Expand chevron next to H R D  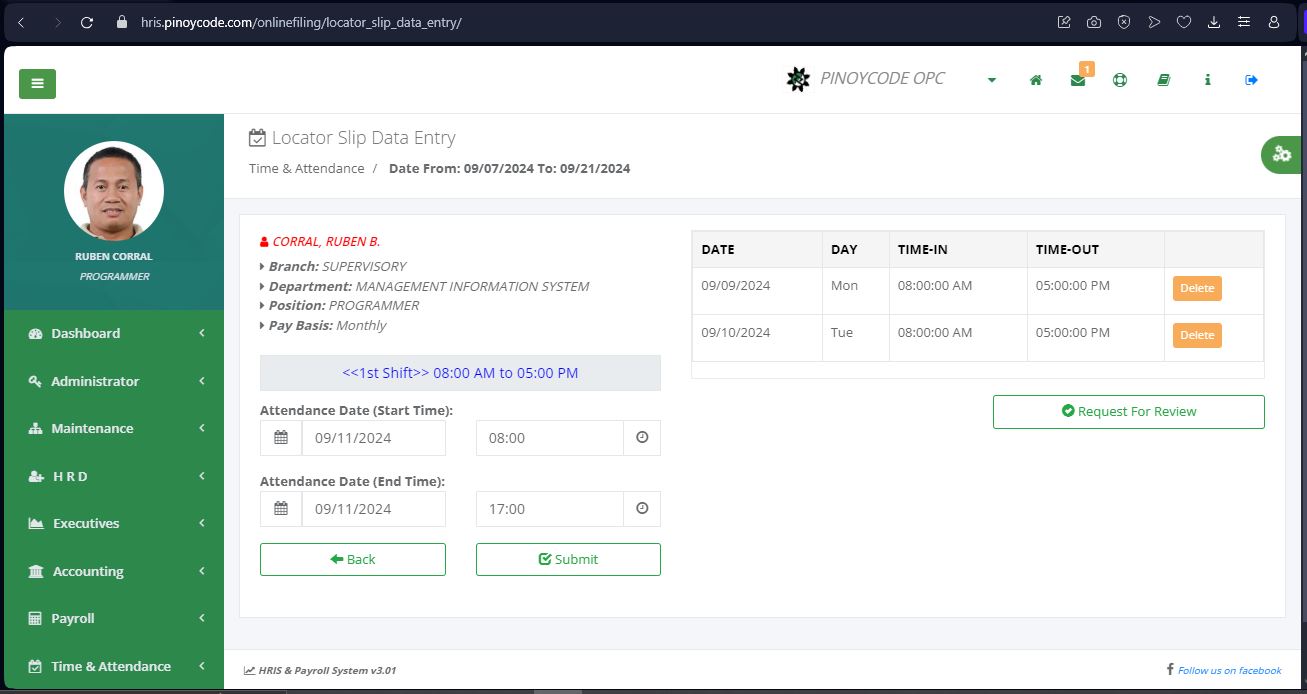pyautogui.click(x=202, y=476)
